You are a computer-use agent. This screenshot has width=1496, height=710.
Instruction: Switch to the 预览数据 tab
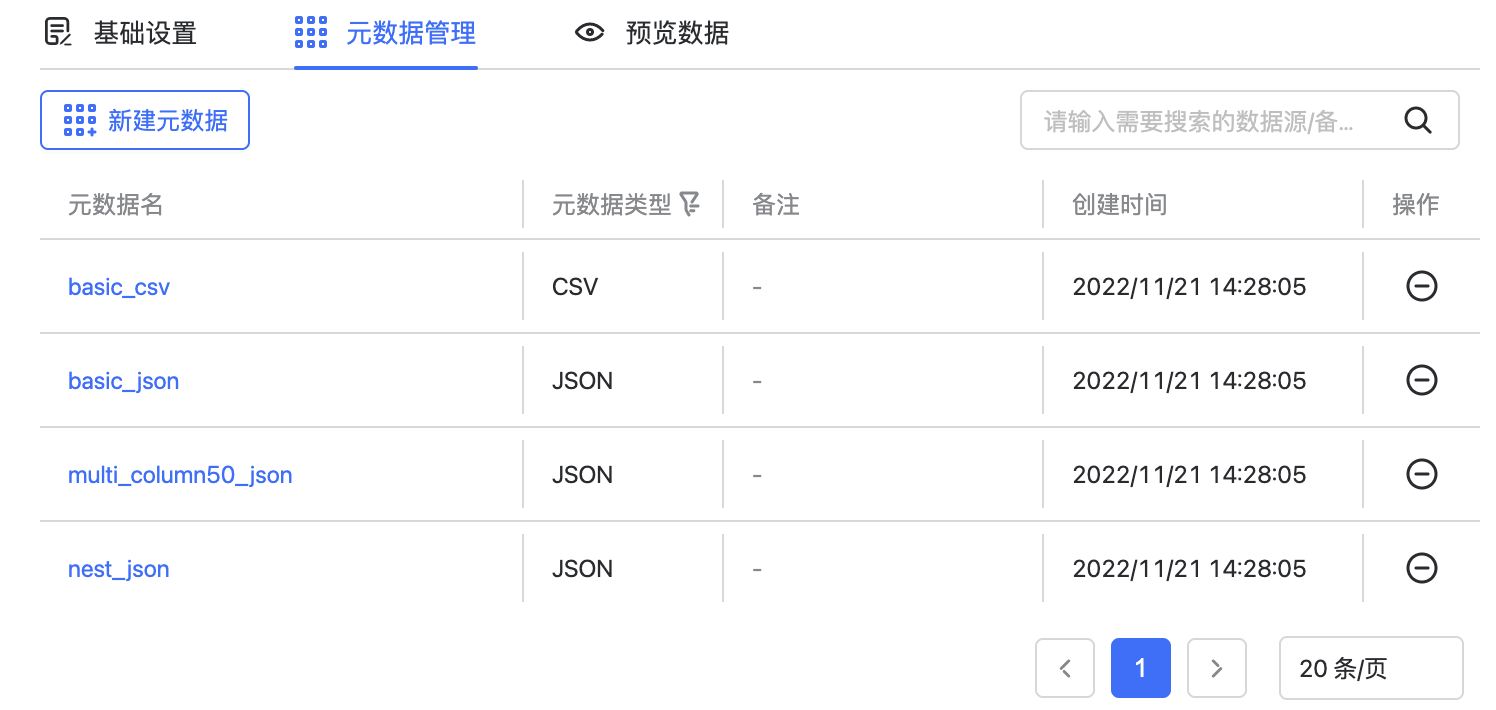tap(677, 33)
